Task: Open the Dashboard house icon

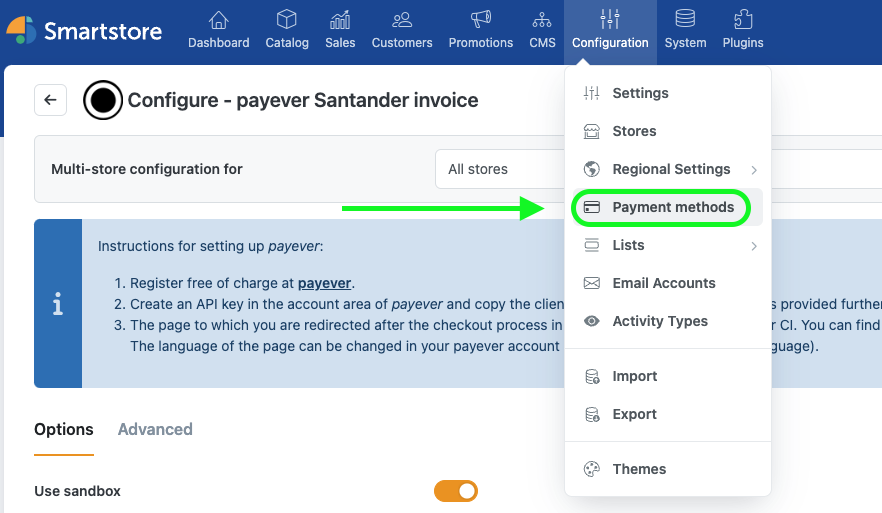Action: (x=218, y=20)
